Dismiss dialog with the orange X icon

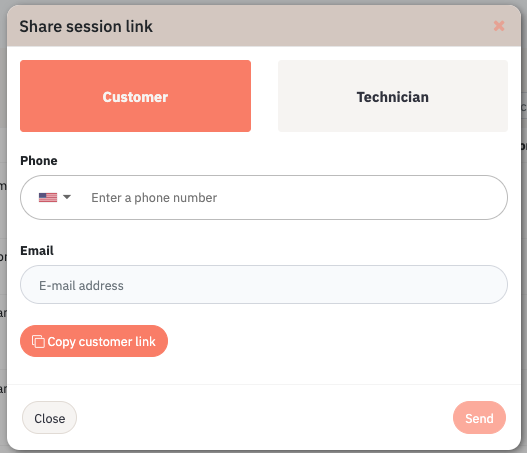tap(499, 26)
